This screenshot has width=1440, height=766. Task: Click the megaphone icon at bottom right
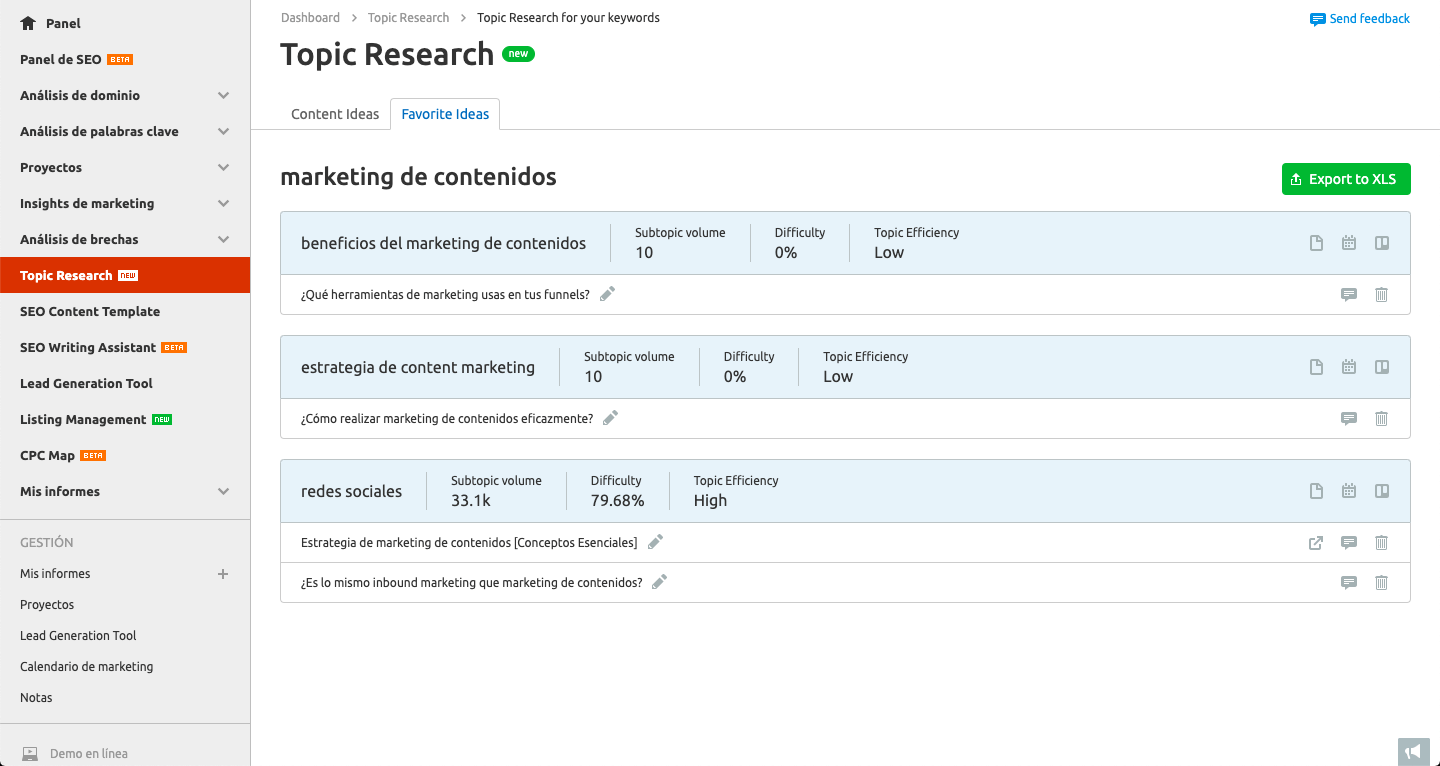coord(1412,751)
